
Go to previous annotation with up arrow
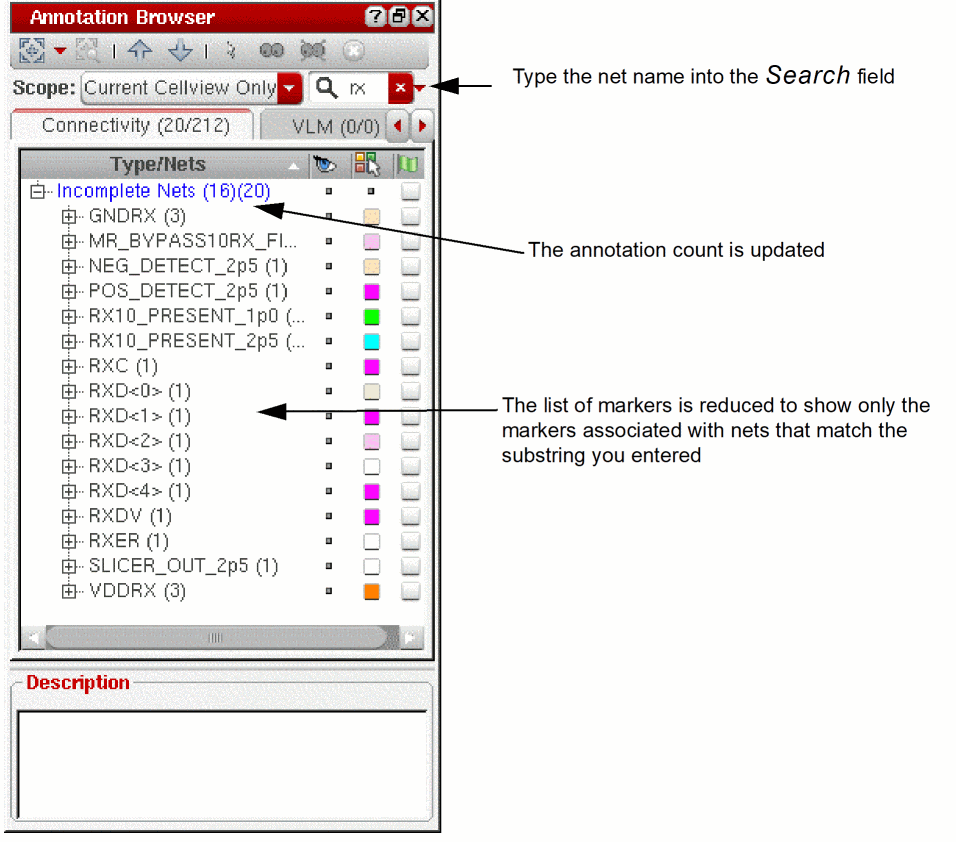click(140, 50)
